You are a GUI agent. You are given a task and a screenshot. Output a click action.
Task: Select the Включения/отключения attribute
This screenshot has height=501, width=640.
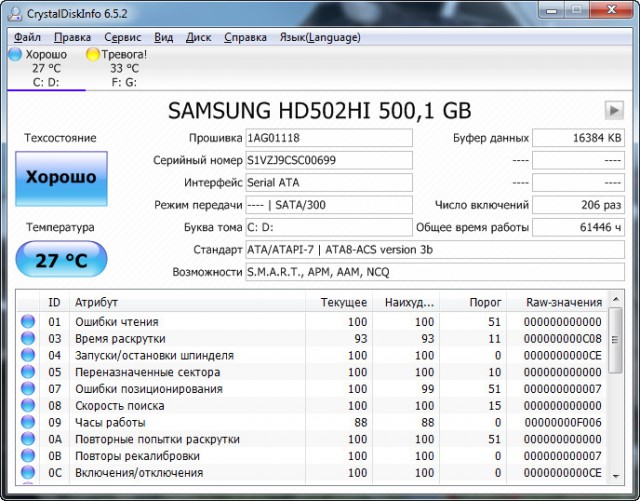point(312,472)
